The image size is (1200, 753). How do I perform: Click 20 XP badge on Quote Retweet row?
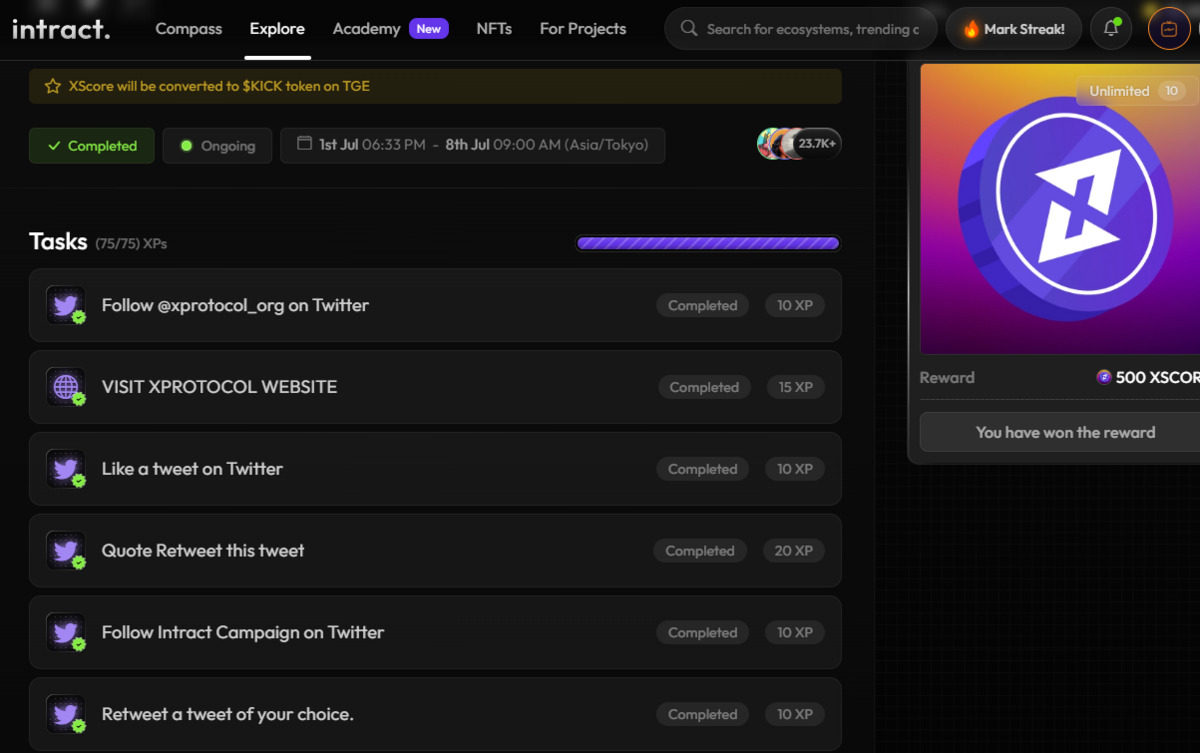pos(794,551)
